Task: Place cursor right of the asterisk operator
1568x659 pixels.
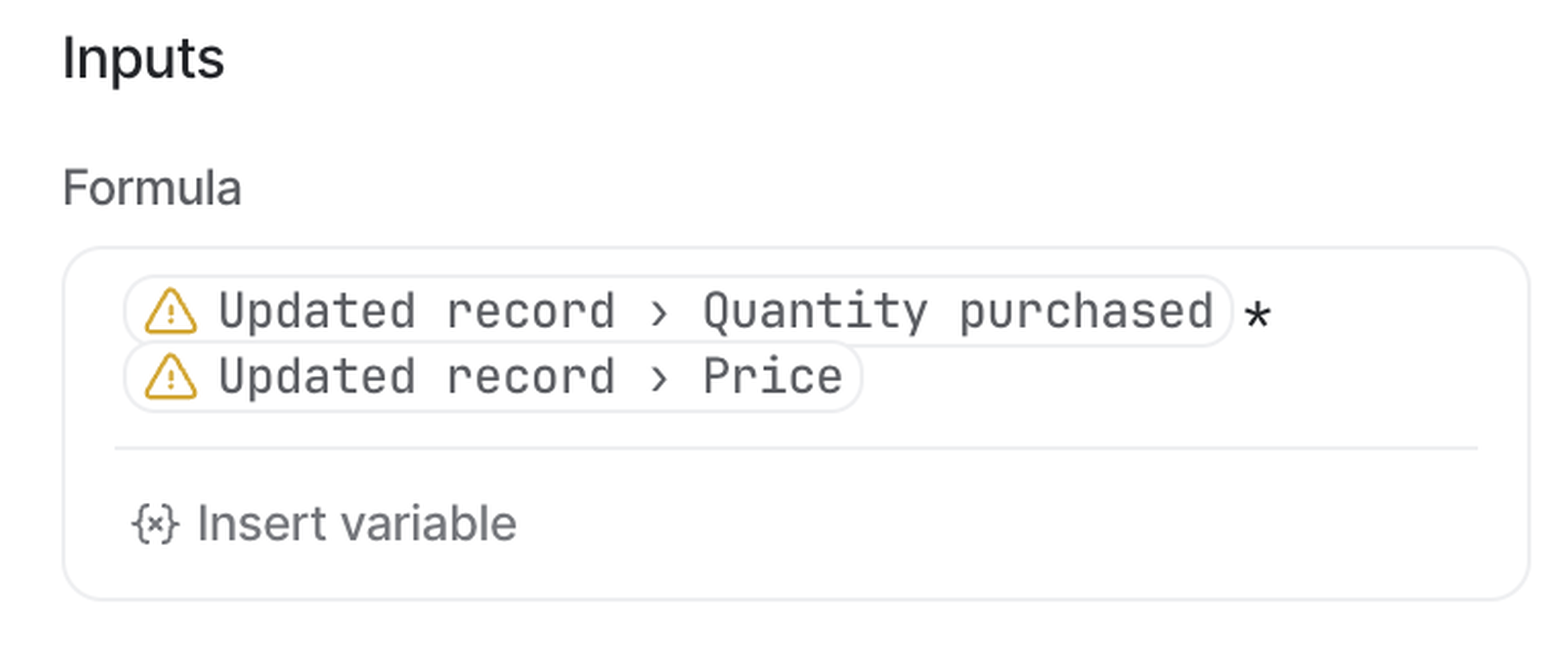Action: coord(1370,313)
